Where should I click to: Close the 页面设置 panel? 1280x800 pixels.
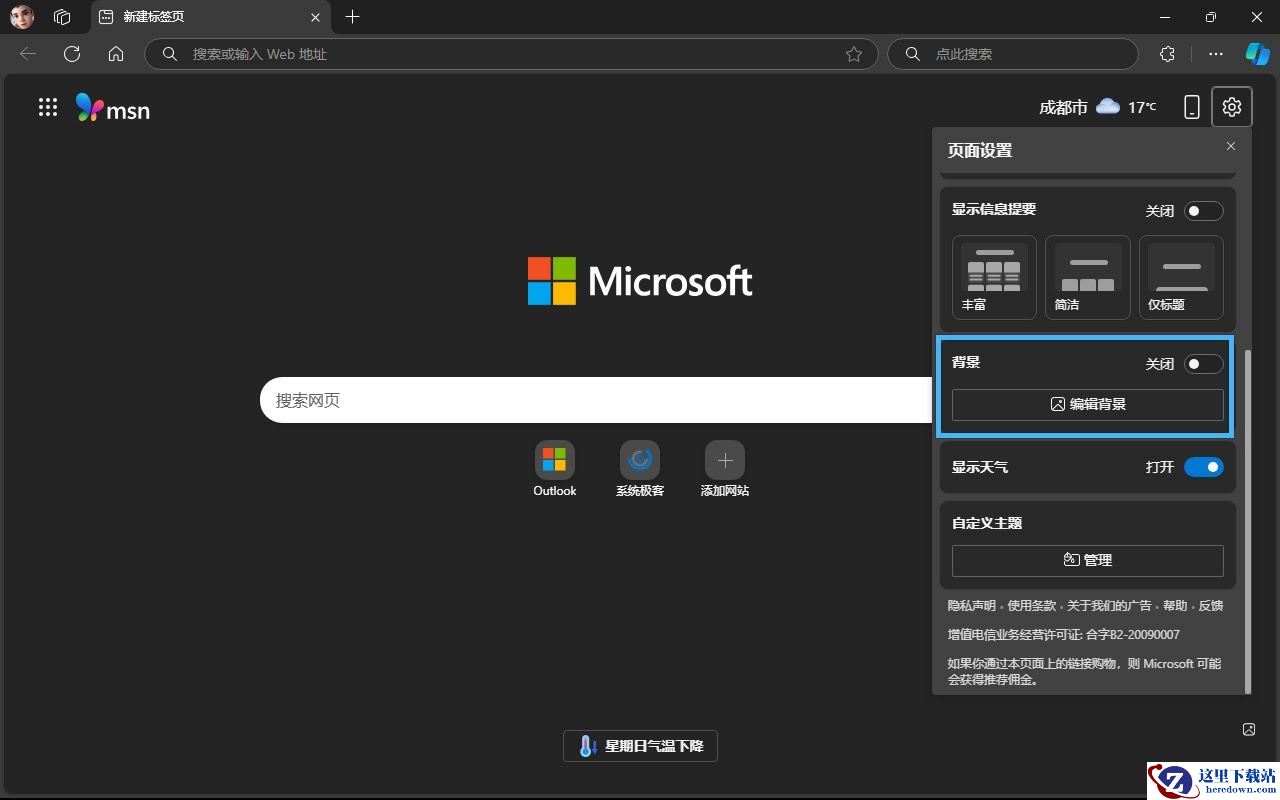(x=1231, y=146)
